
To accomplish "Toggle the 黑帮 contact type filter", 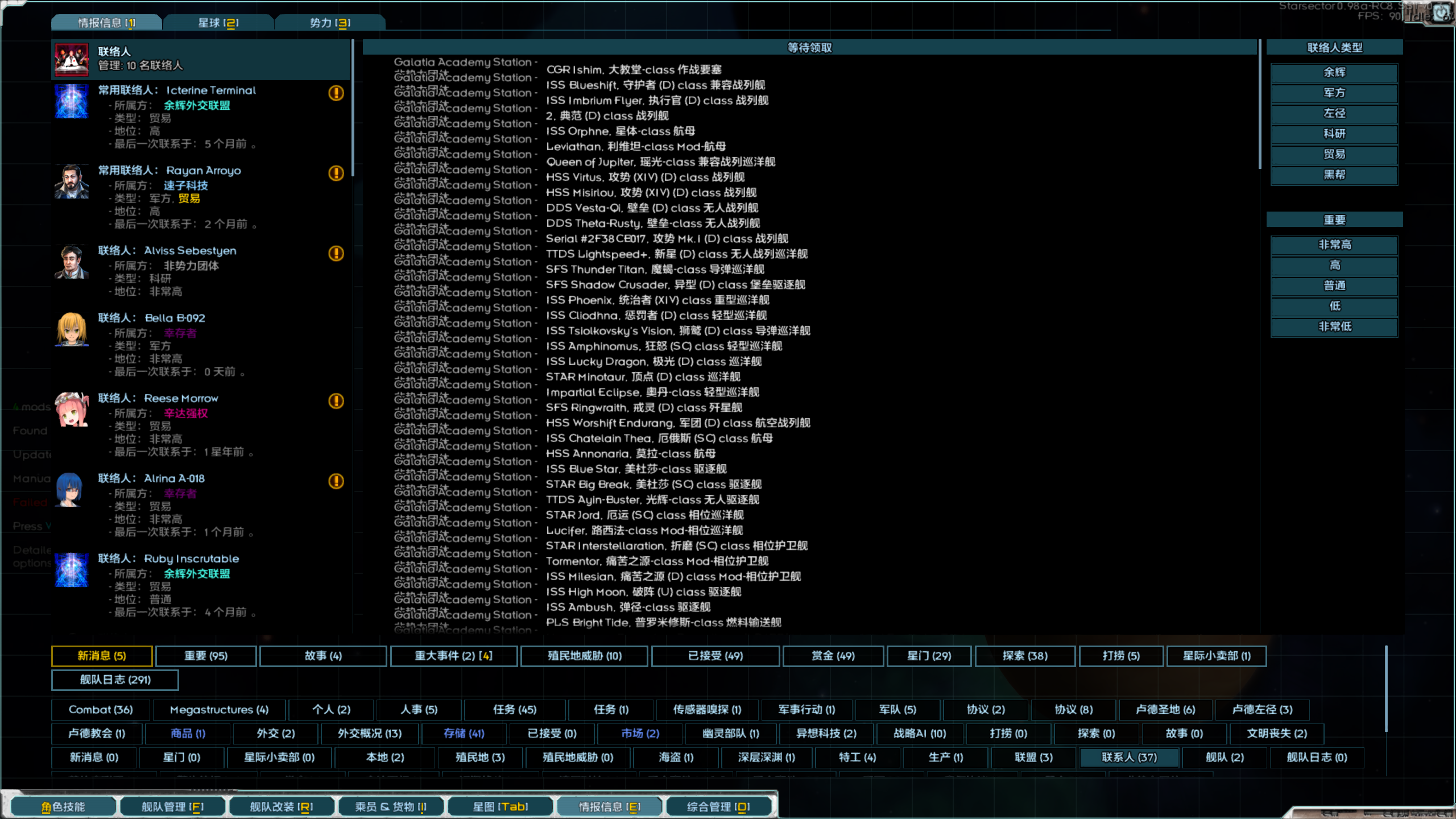I will coord(1334,175).
